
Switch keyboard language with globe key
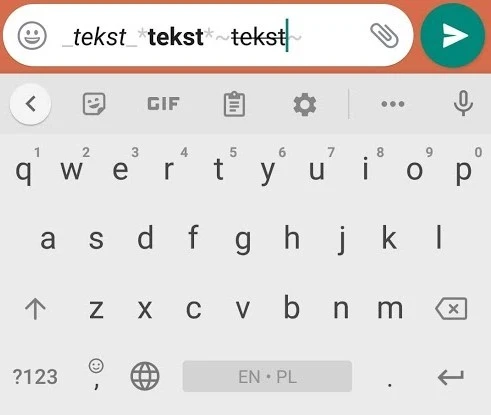[x=145, y=376]
